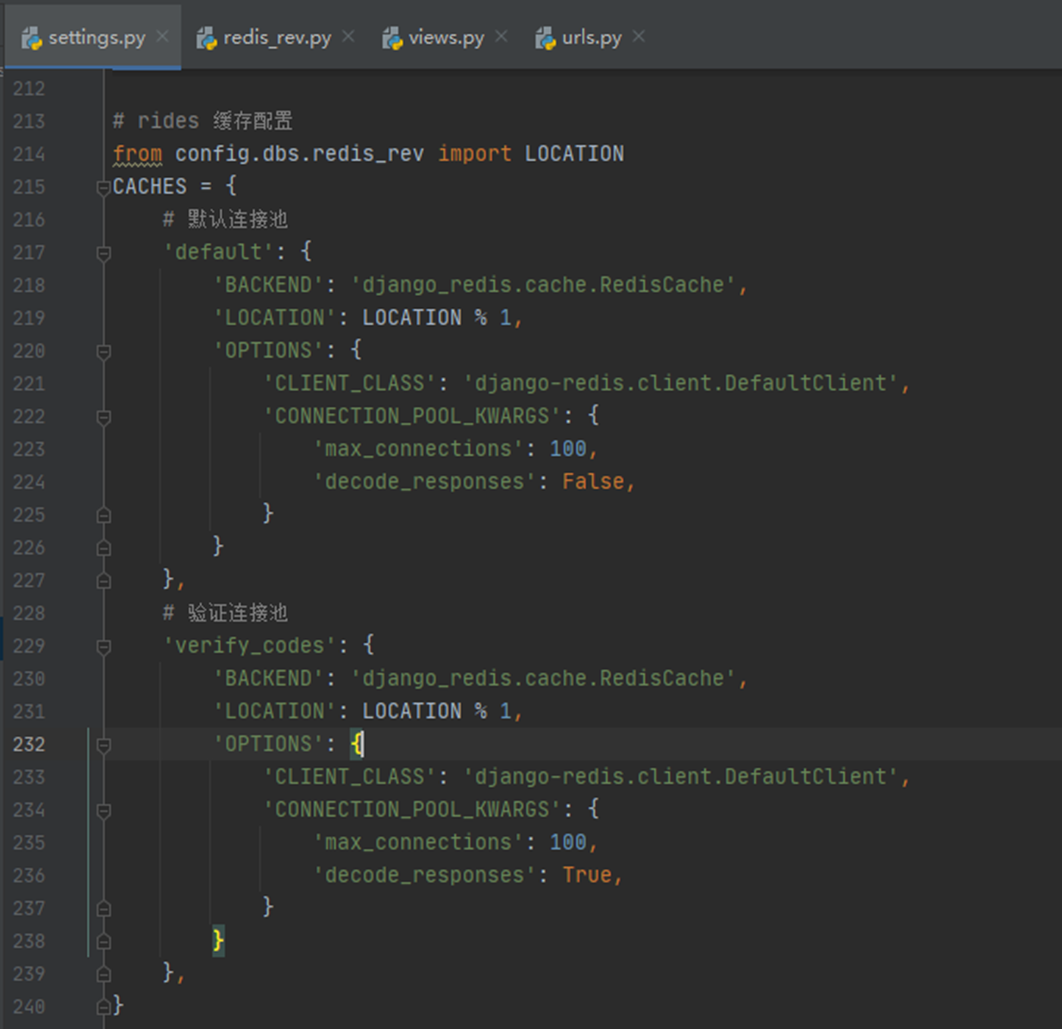Click the True value on line 236
The height and width of the screenshot is (1029, 1062).
(x=587, y=875)
